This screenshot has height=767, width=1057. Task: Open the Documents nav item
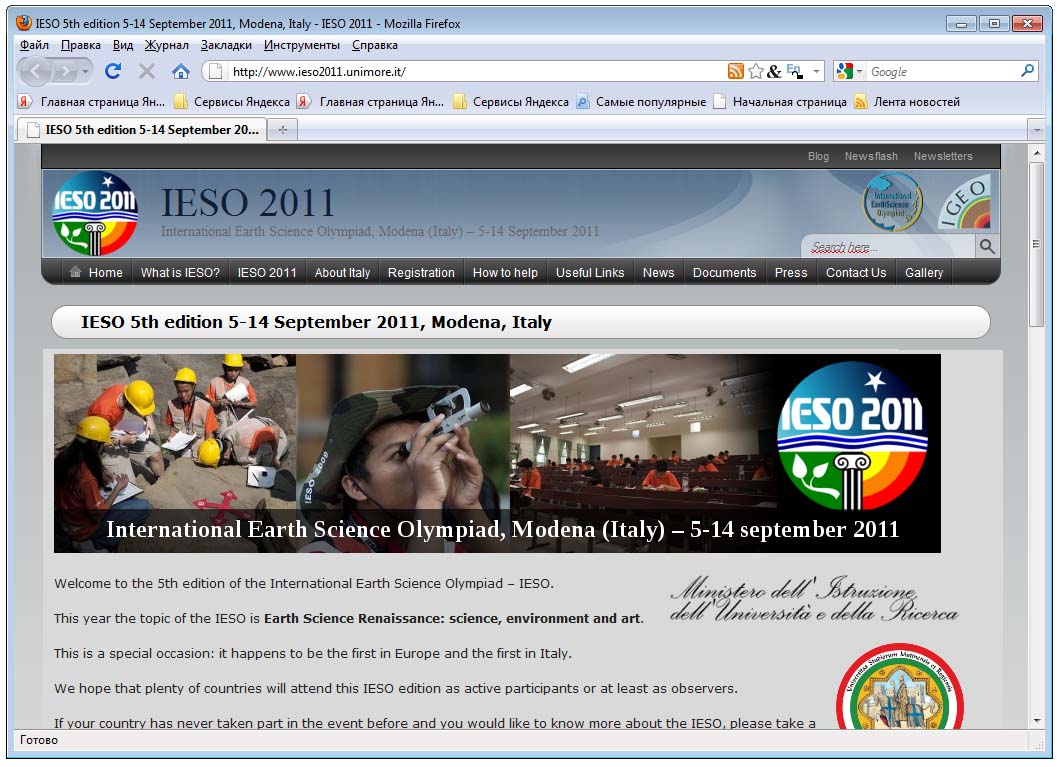(725, 272)
